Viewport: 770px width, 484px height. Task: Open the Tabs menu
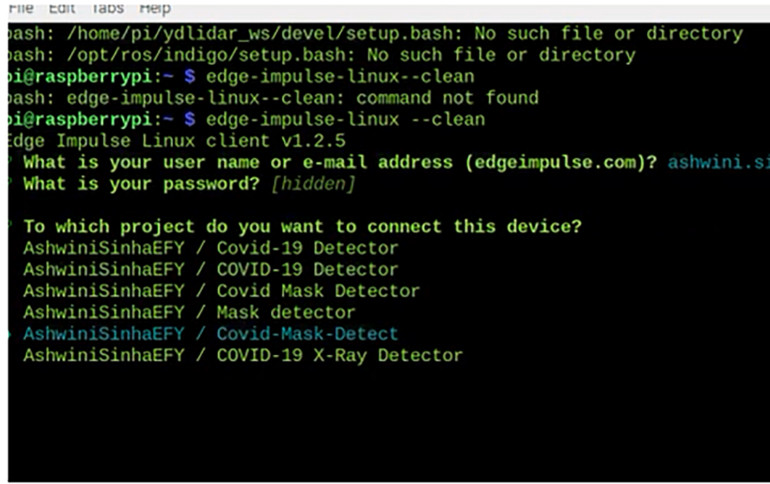(x=106, y=8)
